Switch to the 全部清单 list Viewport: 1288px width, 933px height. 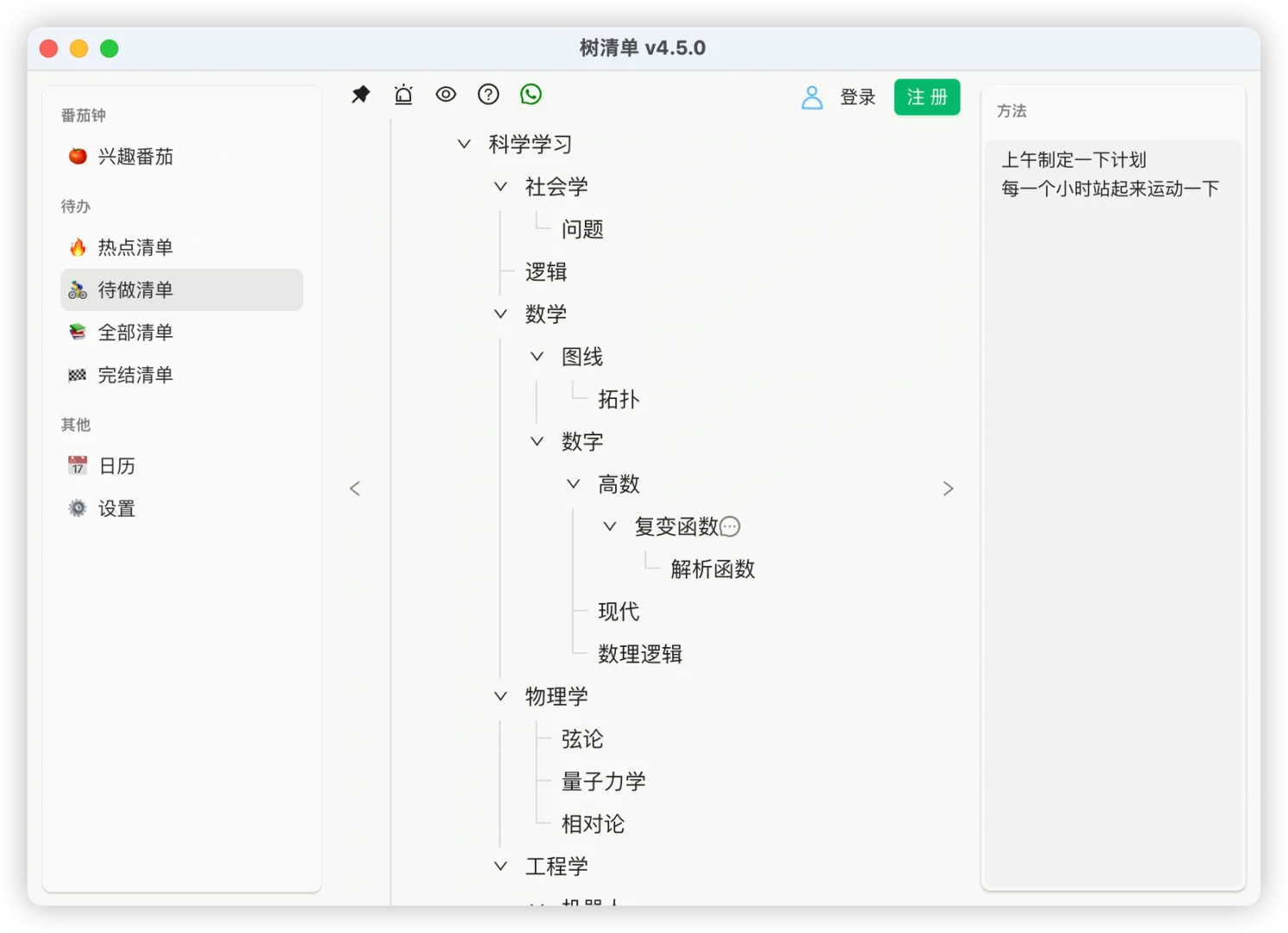[x=136, y=332]
